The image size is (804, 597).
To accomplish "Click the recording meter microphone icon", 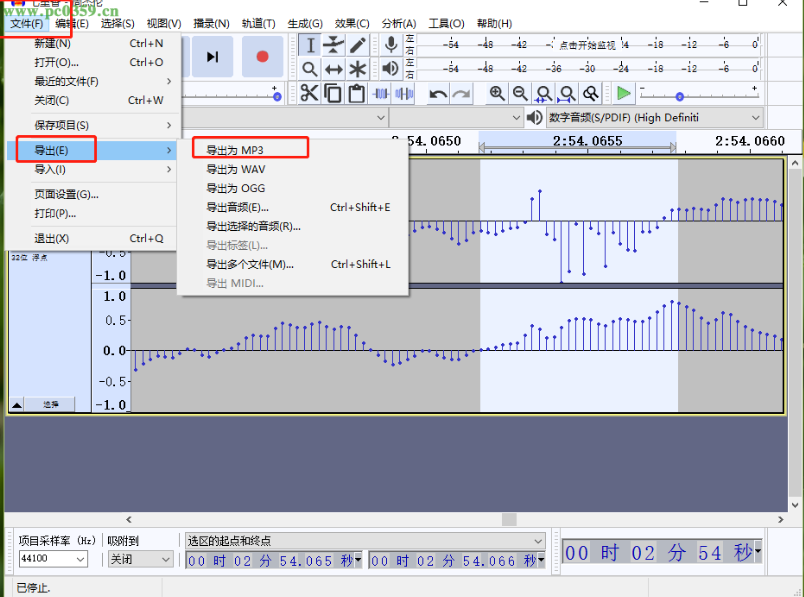I will 391,45.
